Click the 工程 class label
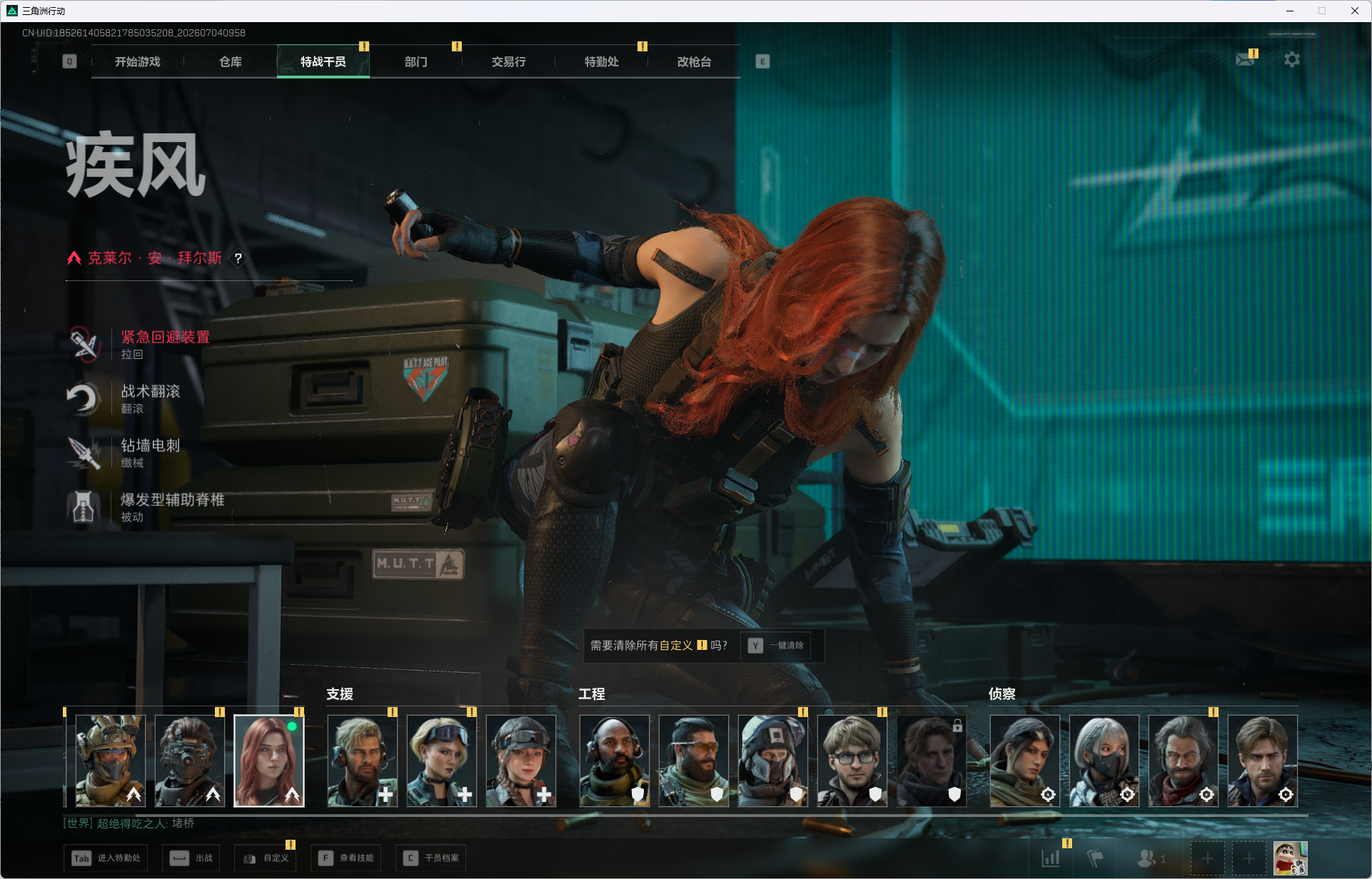1372x879 pixels. click(592, 694)
